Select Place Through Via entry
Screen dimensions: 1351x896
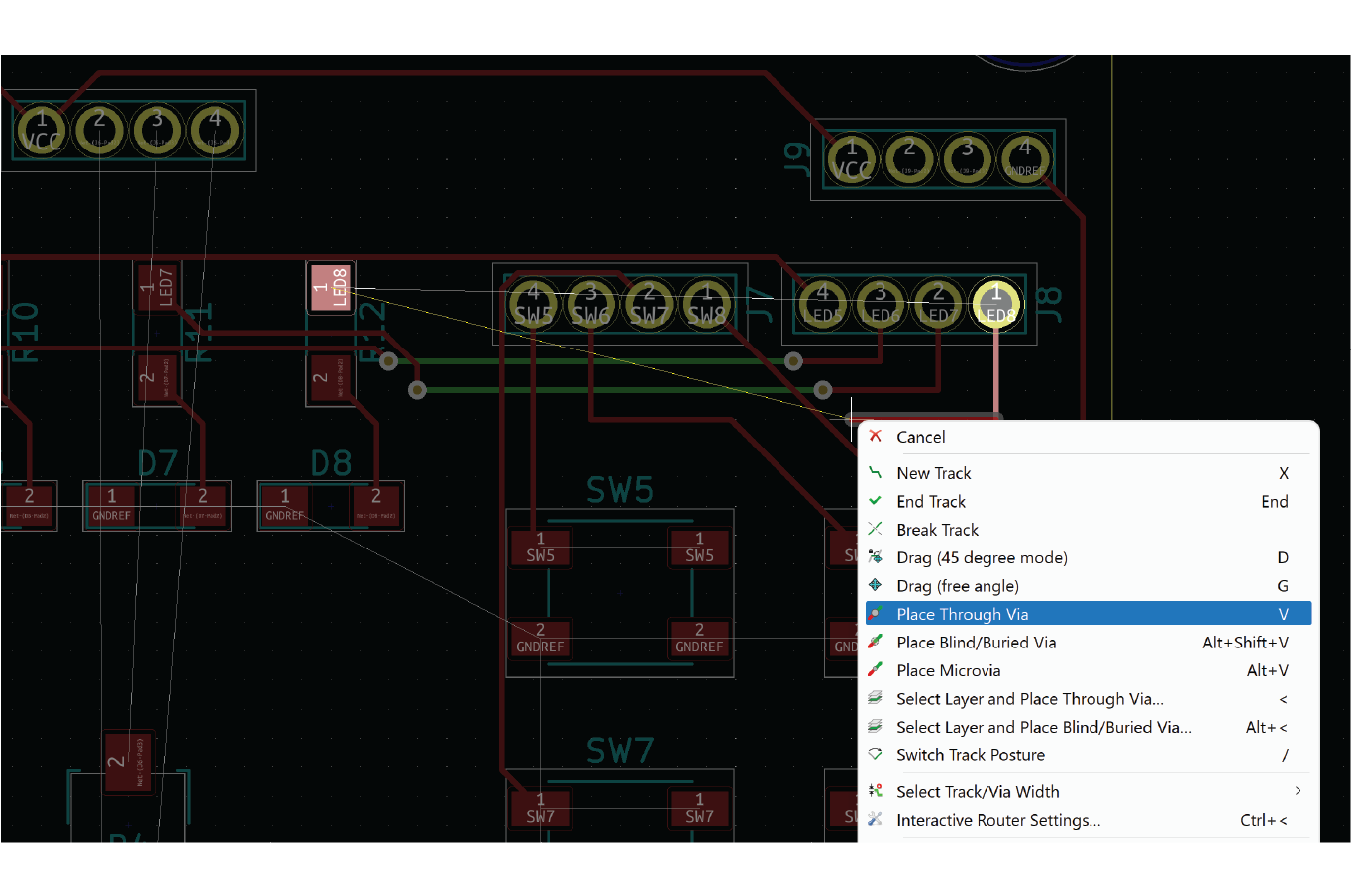point(1089,614)
